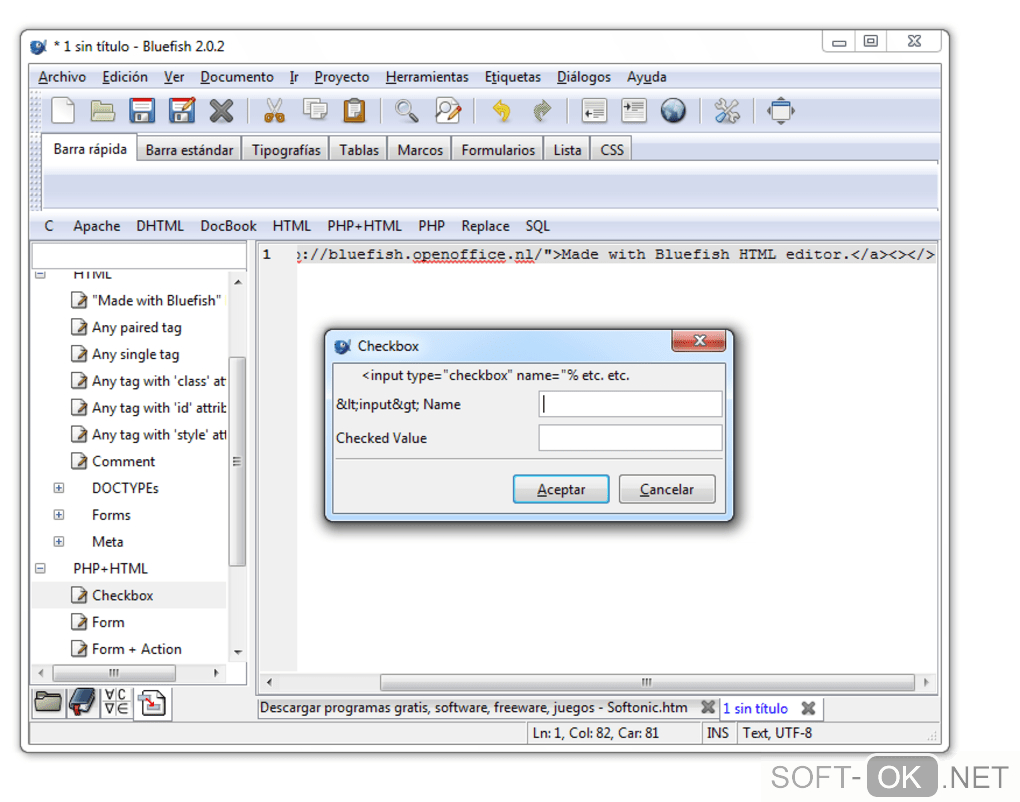Click the character map icon in side panel

pyautogui.click(x=116, y=702)
